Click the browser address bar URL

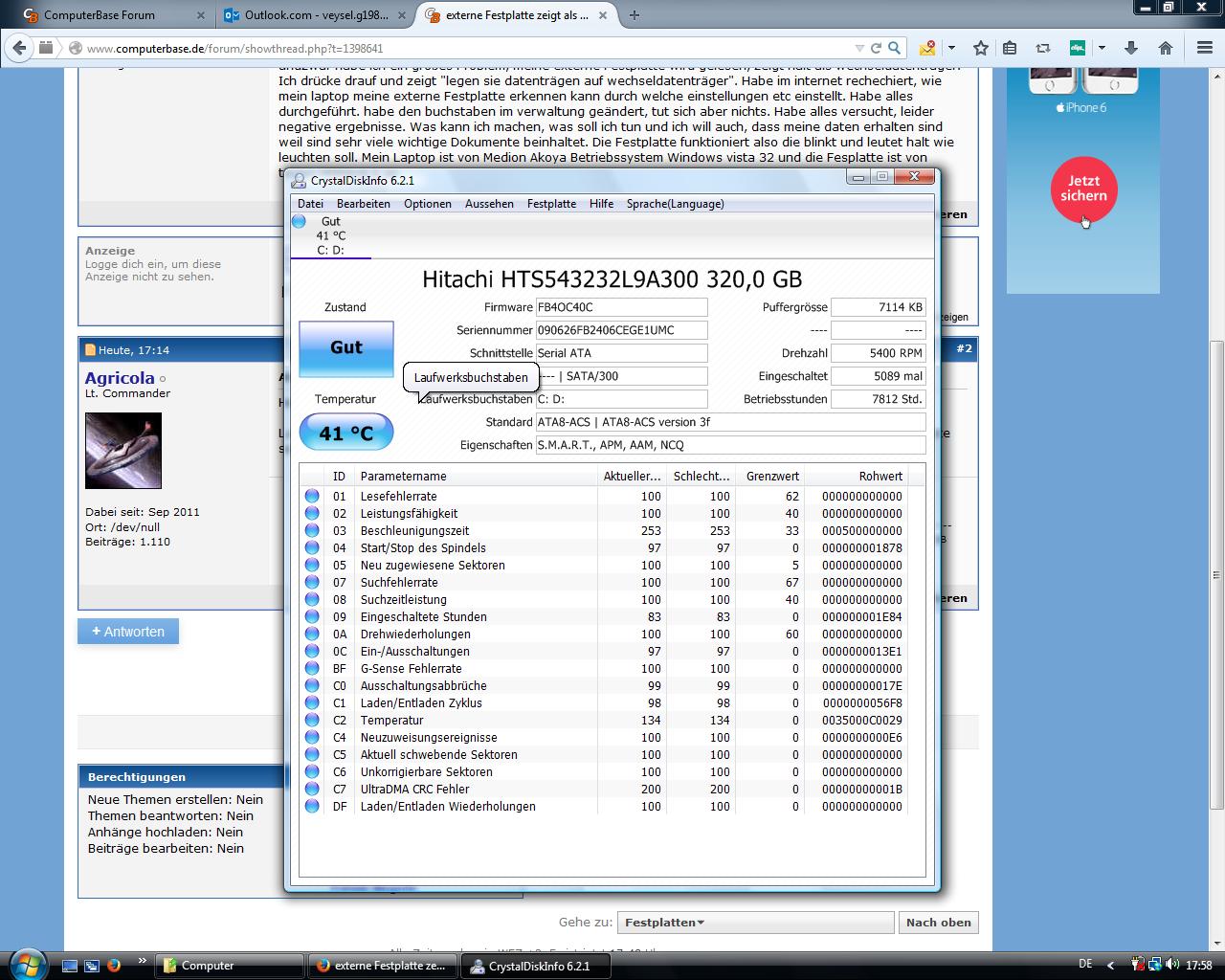click(234, 48)
